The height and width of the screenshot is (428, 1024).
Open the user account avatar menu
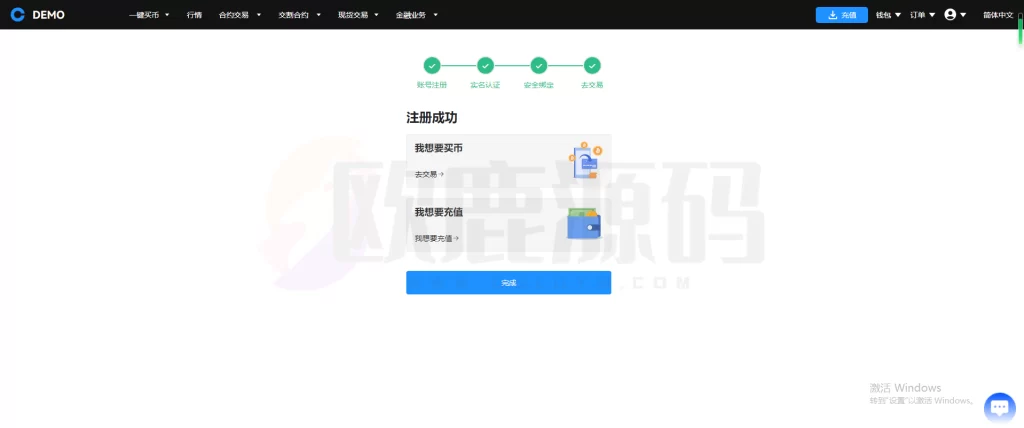[x=955, y=14]
